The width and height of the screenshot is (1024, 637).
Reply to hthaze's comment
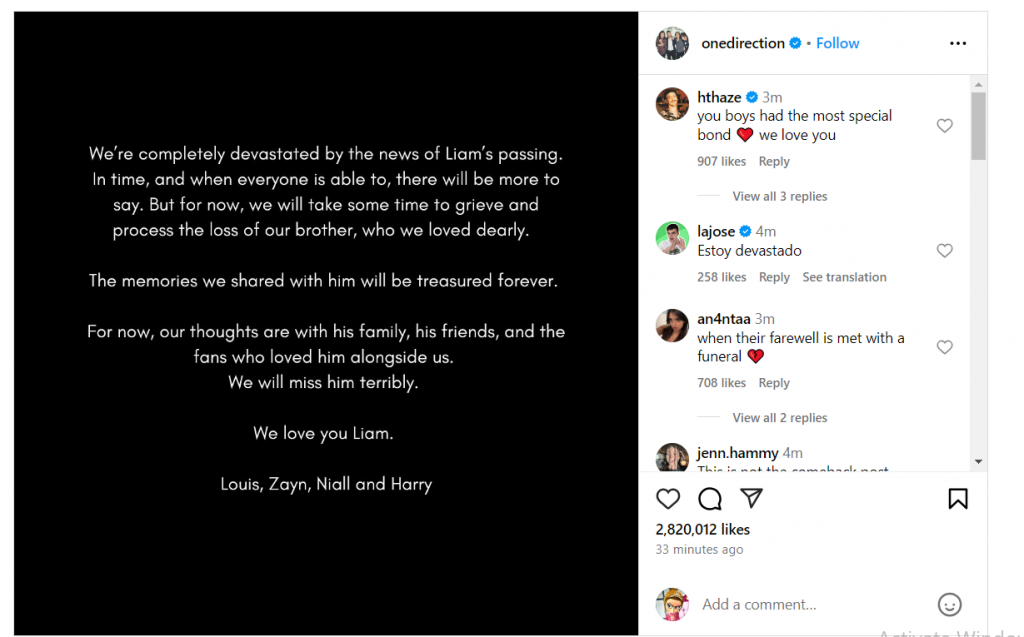click(774, 161)
